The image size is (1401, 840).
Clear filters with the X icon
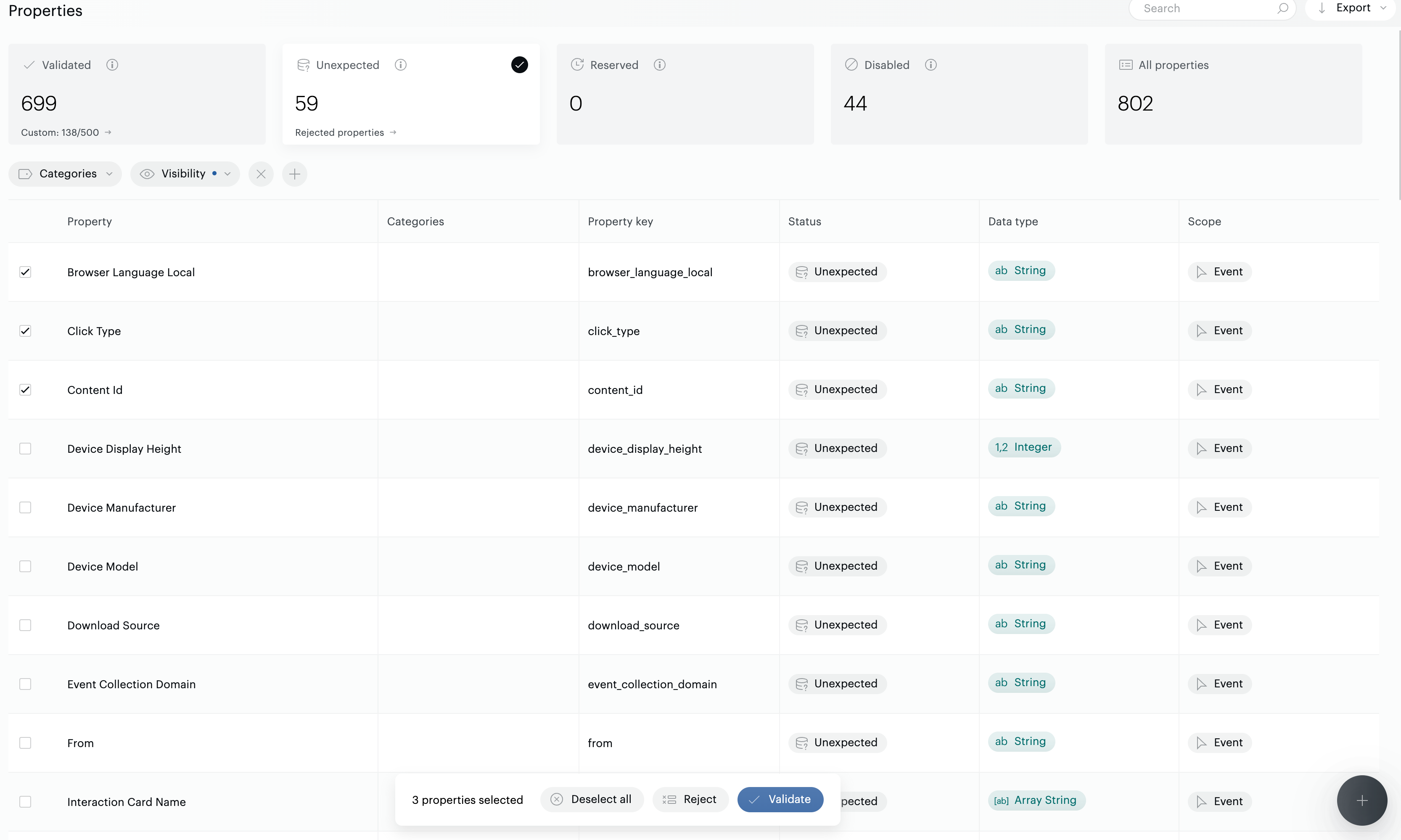tap(261, 174)
